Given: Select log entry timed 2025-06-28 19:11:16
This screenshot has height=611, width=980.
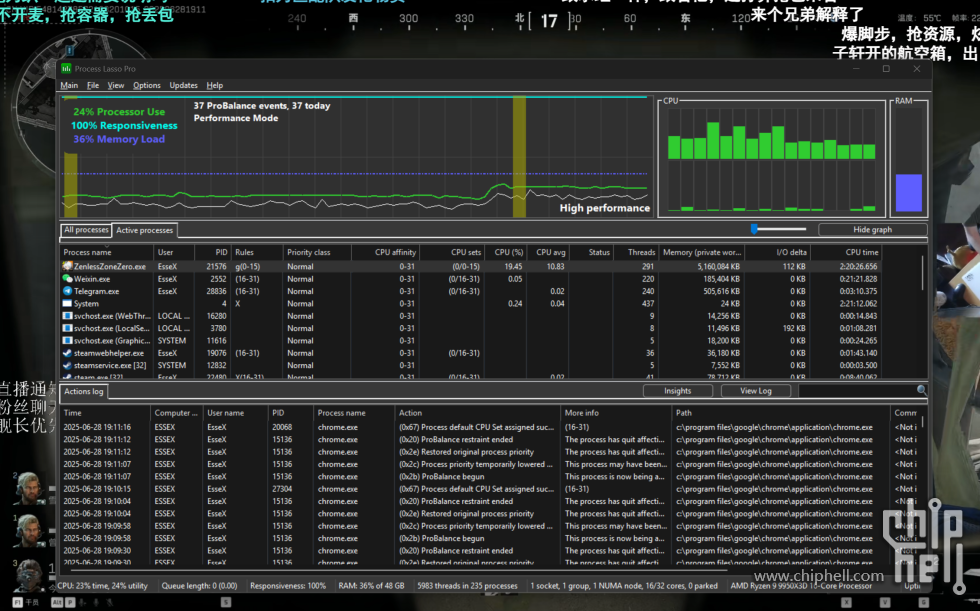Looking at the screenshot, I should [97, 427].
